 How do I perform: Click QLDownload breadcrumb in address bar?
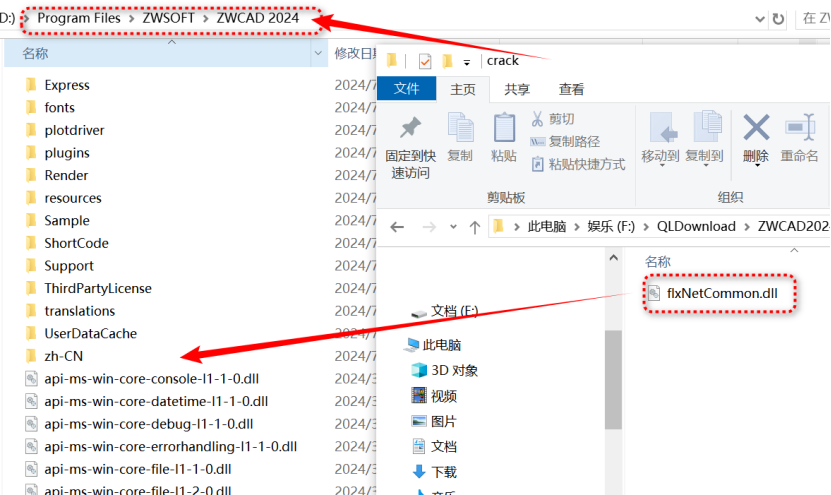tap(696, 227)
